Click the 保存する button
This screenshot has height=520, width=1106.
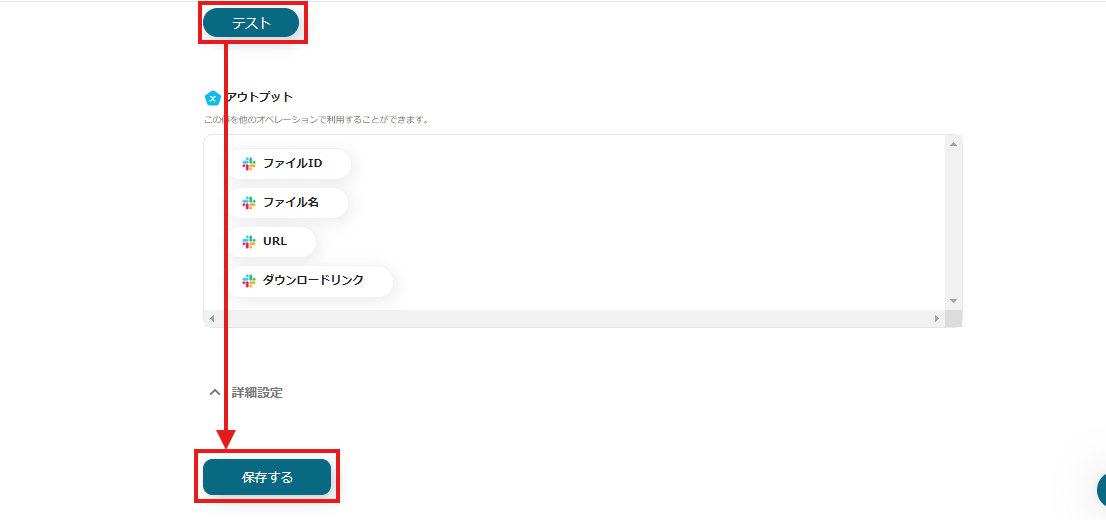click(267, 477)
